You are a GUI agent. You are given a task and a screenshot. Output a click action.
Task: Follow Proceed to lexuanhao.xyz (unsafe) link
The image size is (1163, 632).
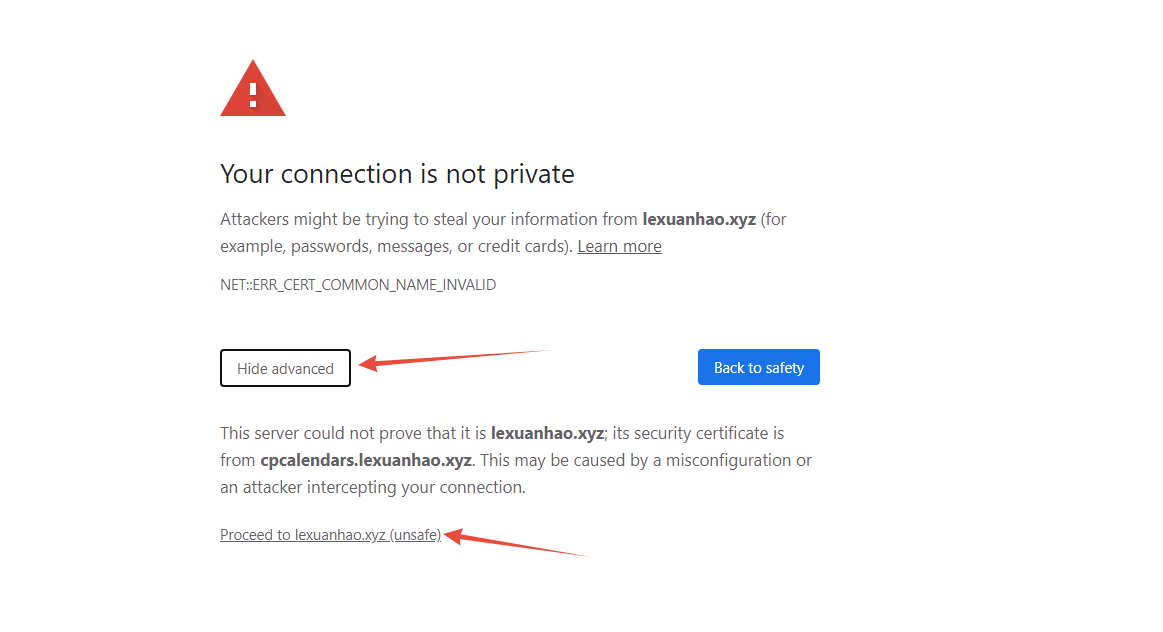[330, 535]
